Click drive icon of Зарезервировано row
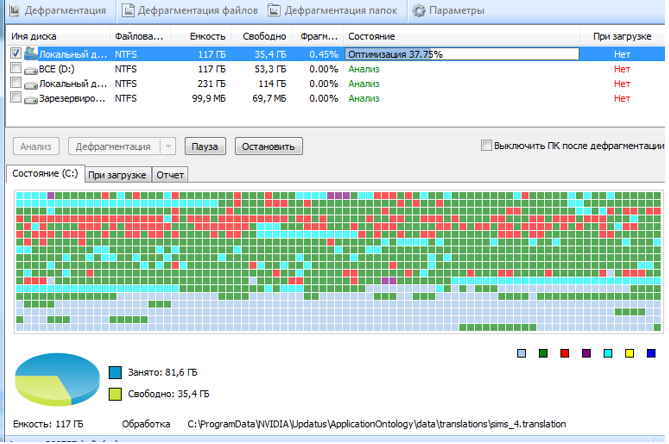This screenshot has height=444, width=669. [31, 99]
